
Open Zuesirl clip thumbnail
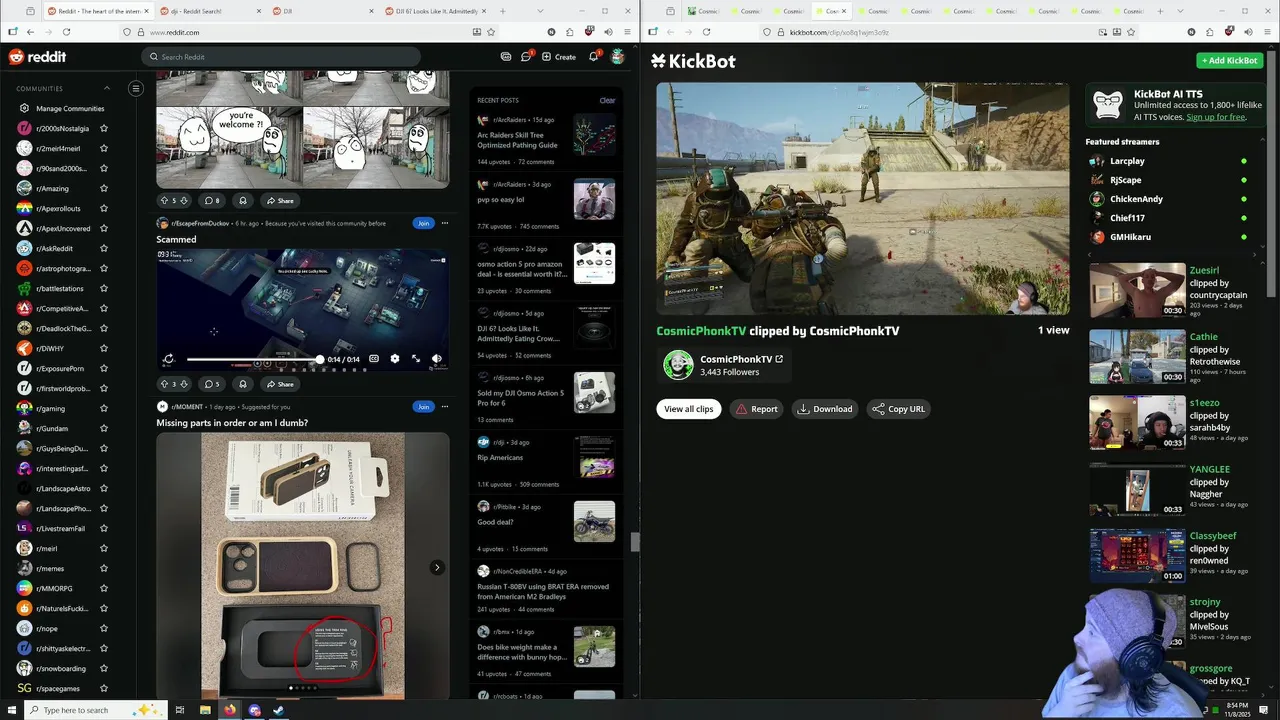tap(1137, 290)
